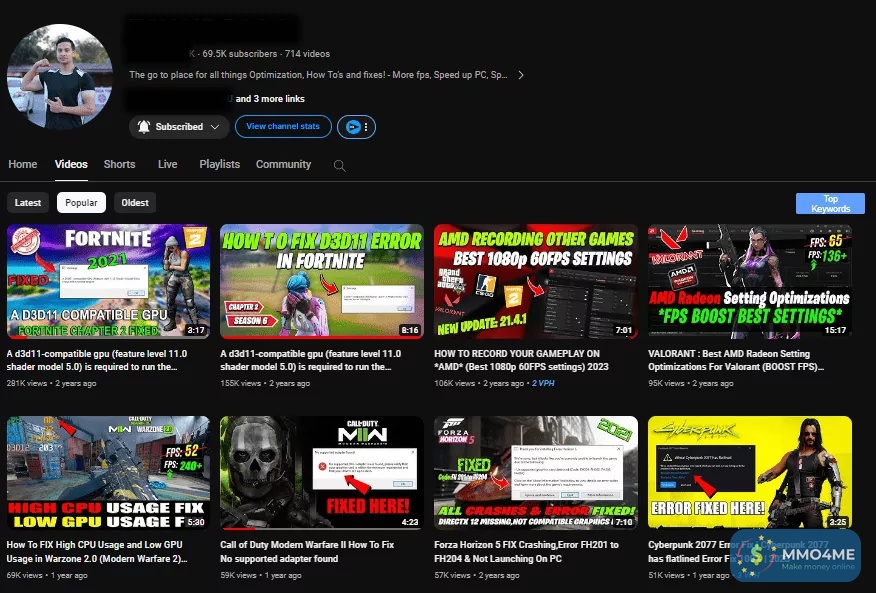Click title 'HOW TO RECORD YOUR GAMEPLAY ON AMD'
876x593 pixels.
tap(521, 360)
